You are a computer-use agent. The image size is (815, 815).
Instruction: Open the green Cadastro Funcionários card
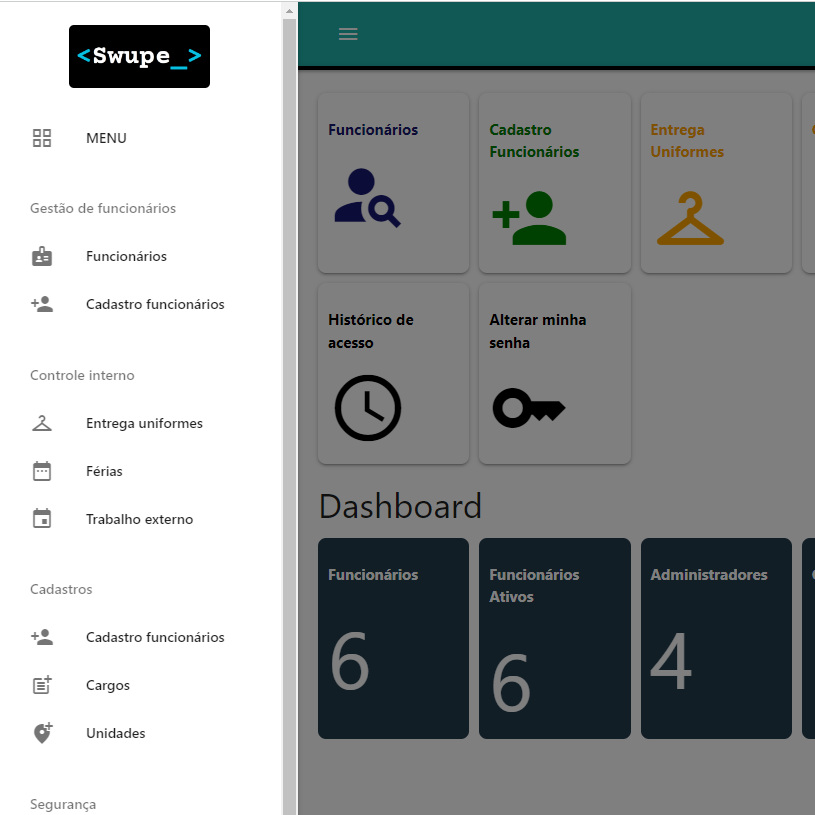tap(554, 183)
